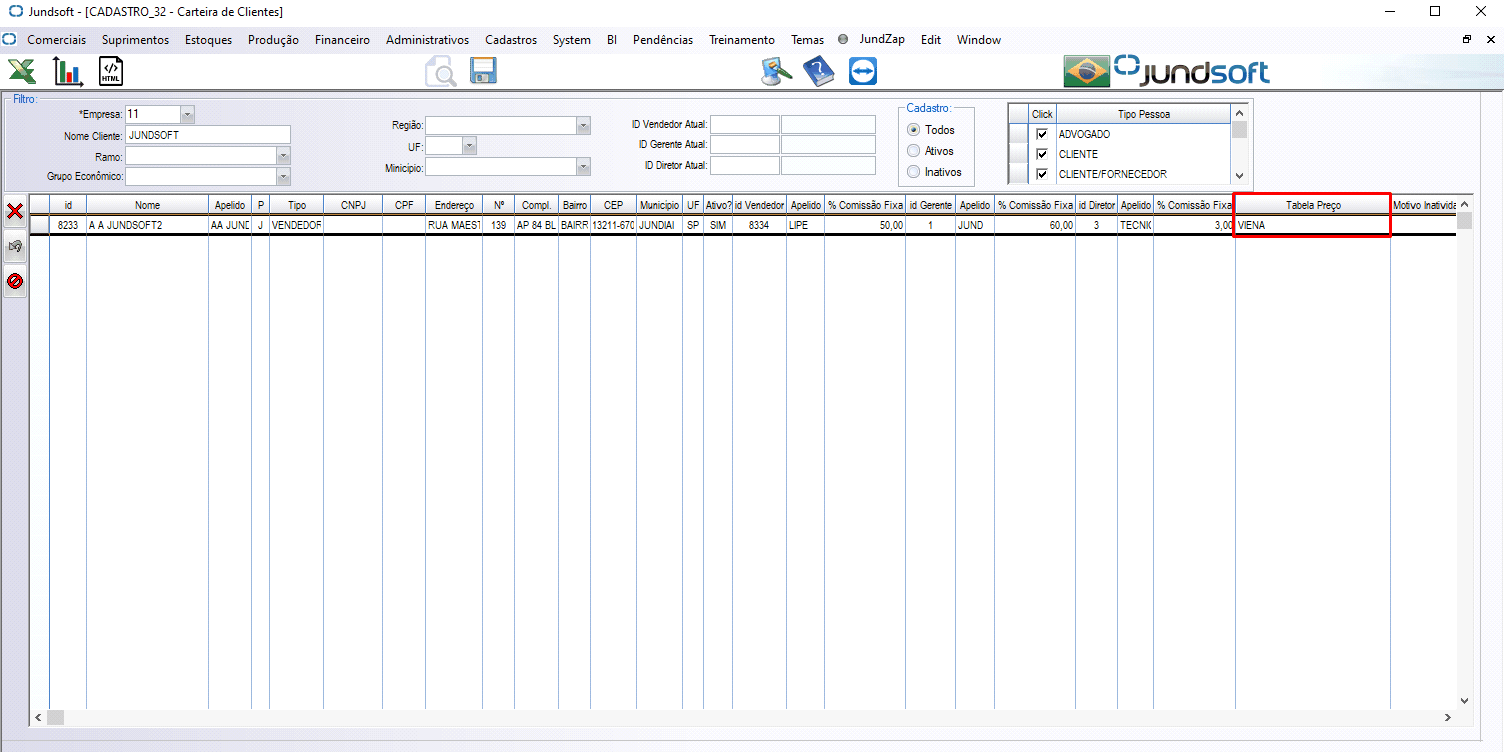Open the monitor with paintbrush icon
The image size is (1504, 752).
pyautogui.click(x=777, y=72)
